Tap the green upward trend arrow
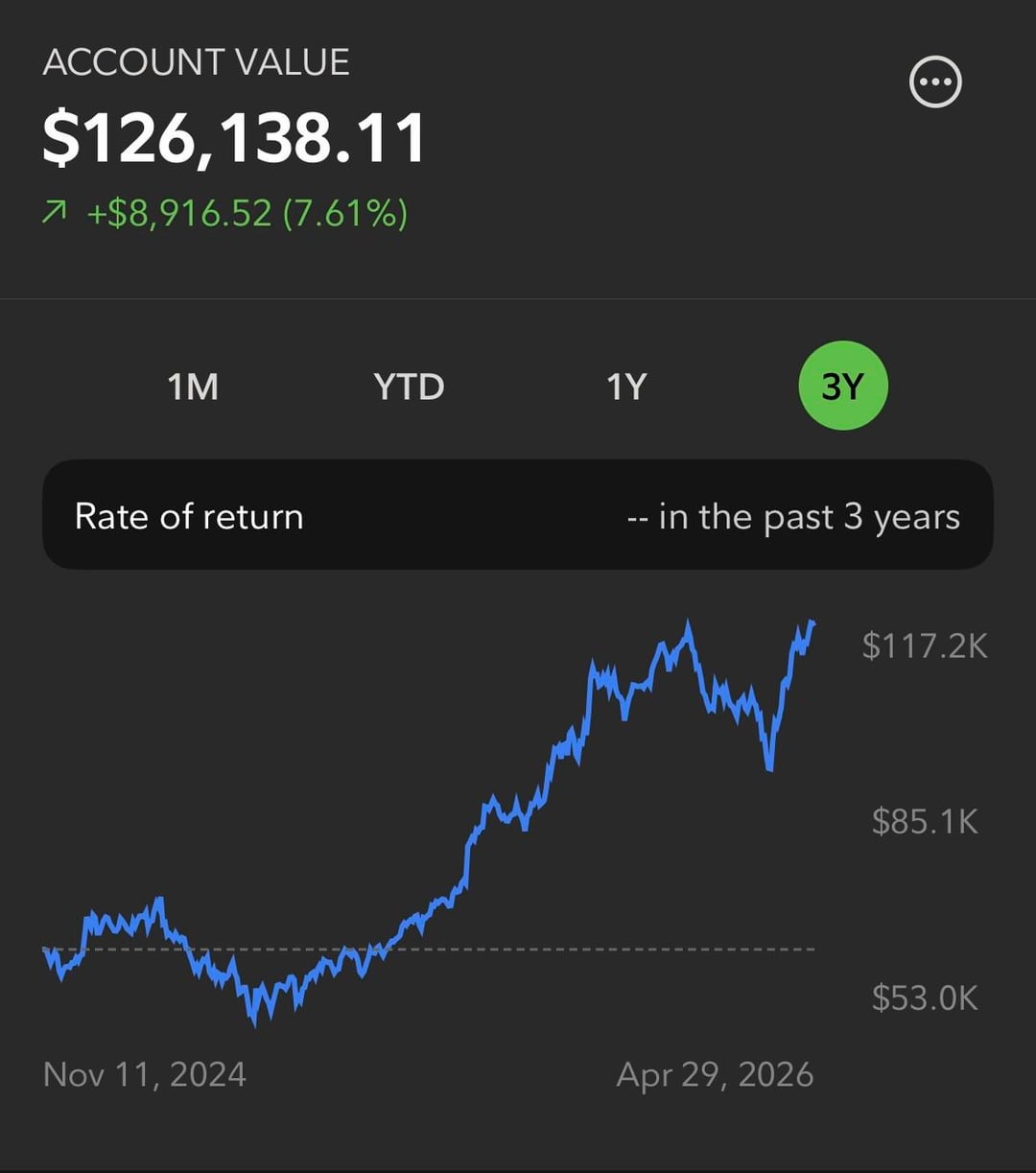The height and width of the screenshot is (1173, 1036). point(56,213)
